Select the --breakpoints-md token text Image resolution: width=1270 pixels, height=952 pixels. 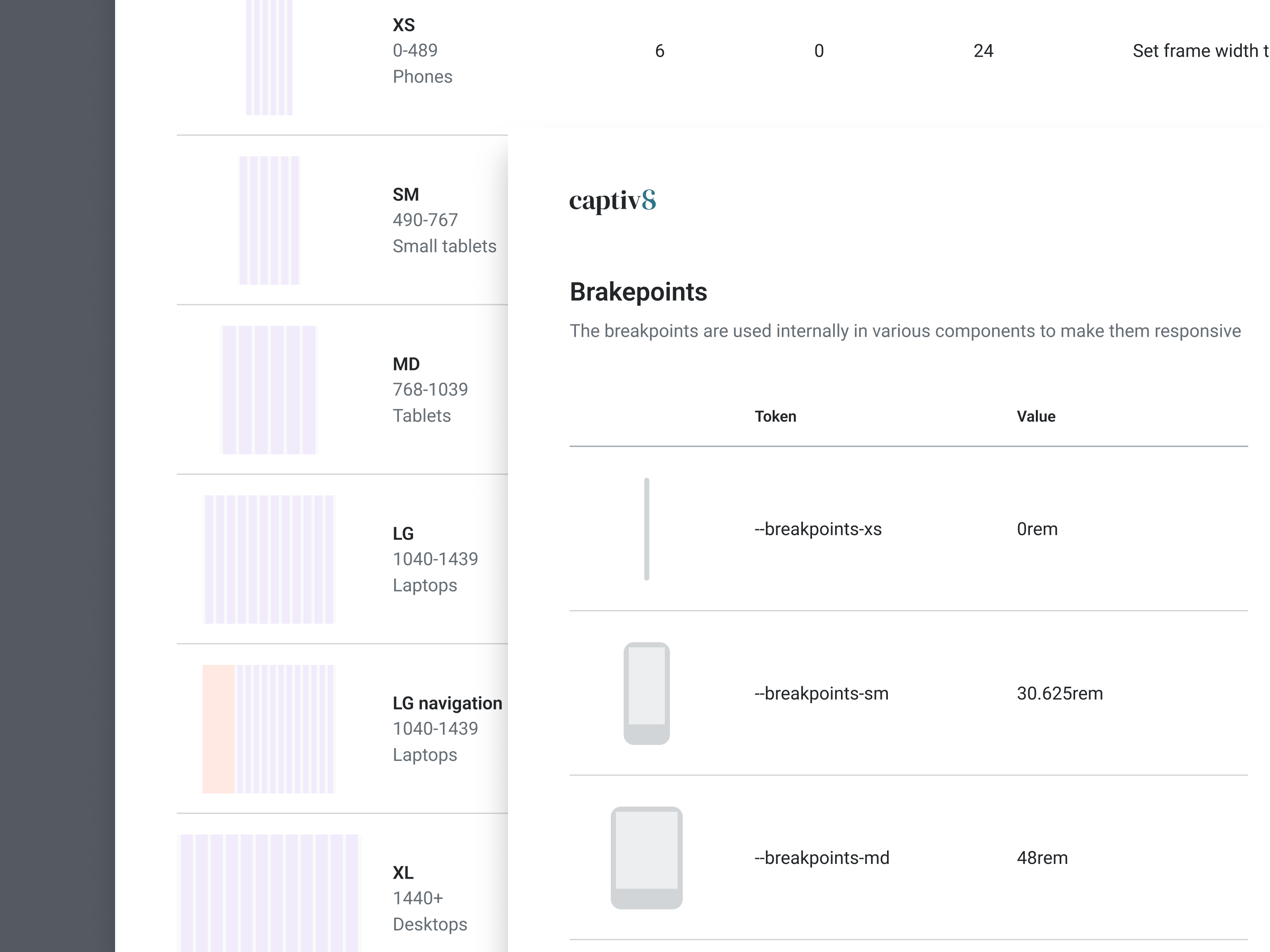(822, 858)
